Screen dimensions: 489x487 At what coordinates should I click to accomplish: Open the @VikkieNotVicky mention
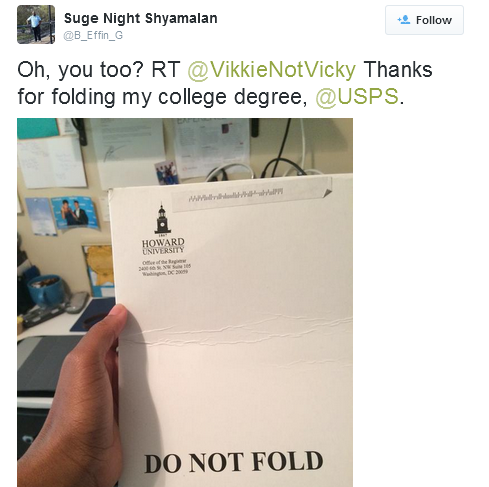(271, 70)
